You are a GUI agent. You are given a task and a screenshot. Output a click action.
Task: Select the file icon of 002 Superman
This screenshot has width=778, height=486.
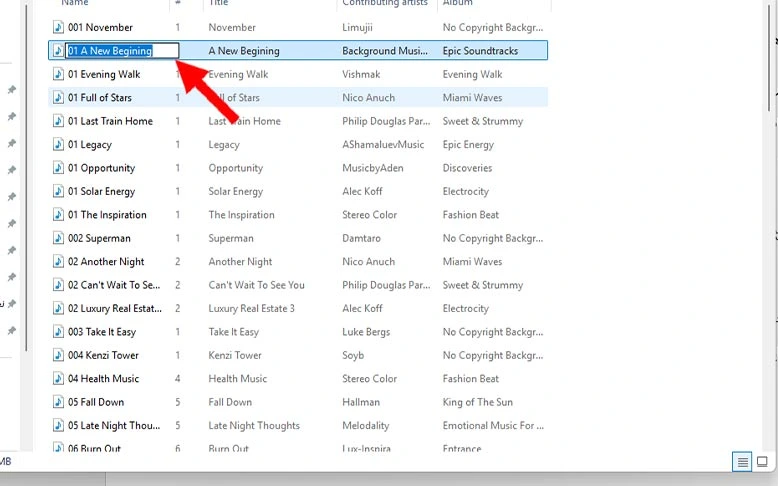(58, 239)
